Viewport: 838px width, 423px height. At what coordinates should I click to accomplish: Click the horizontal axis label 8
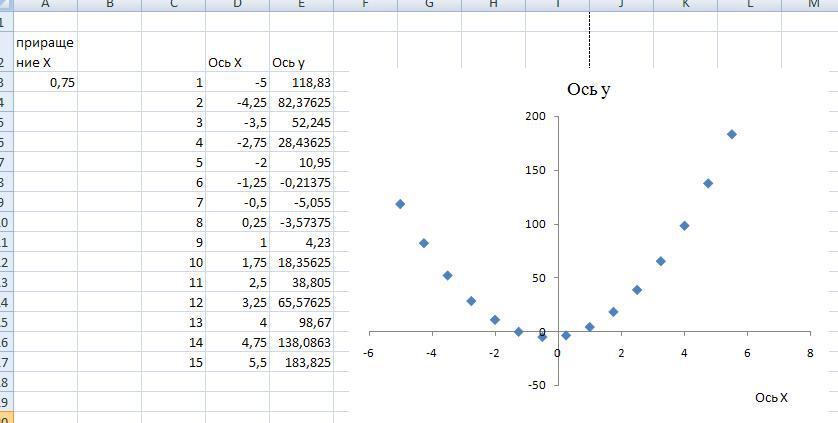tap(811, 353)
